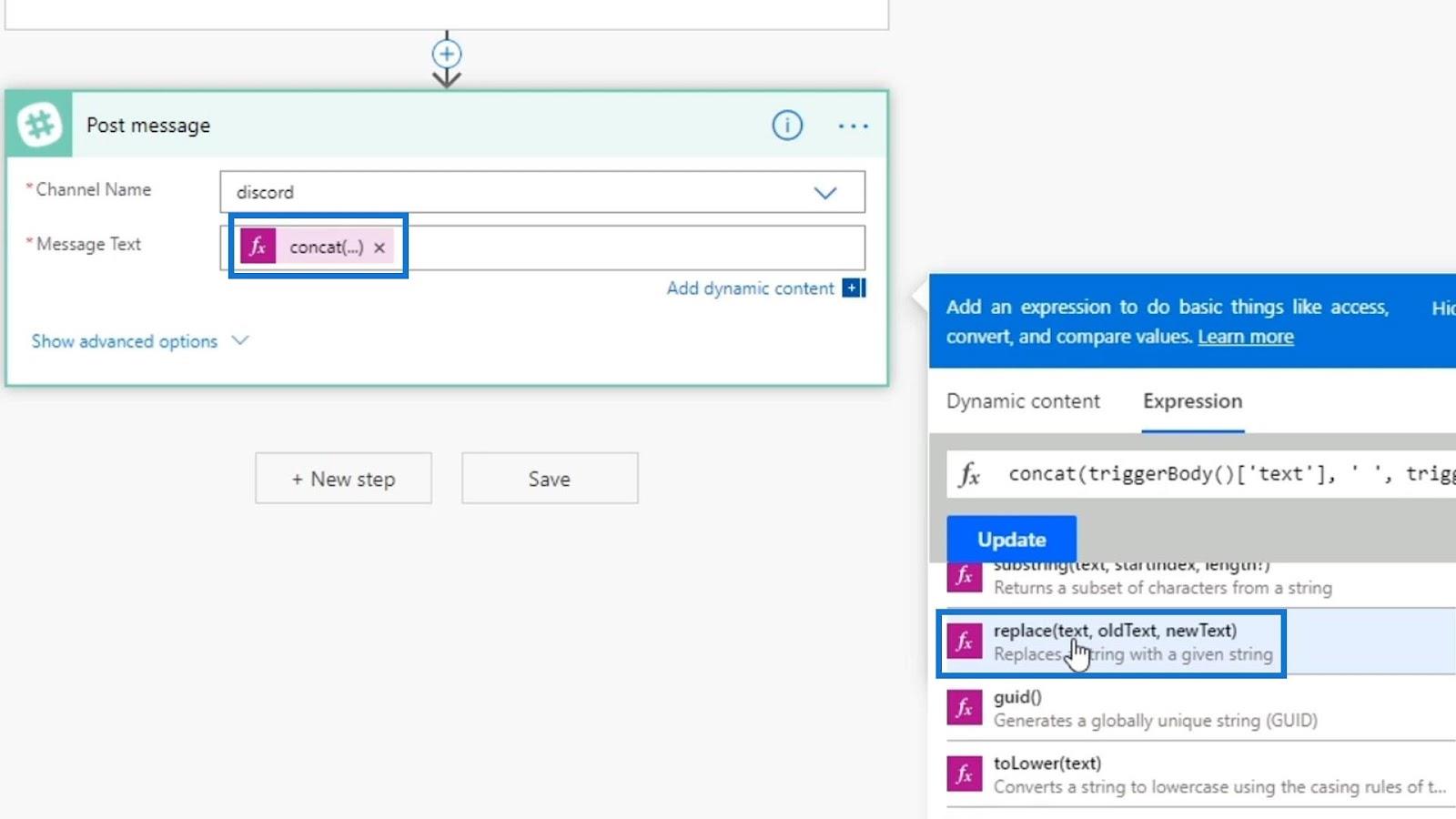Click the Slack icon on Post message card

point(39,125)
